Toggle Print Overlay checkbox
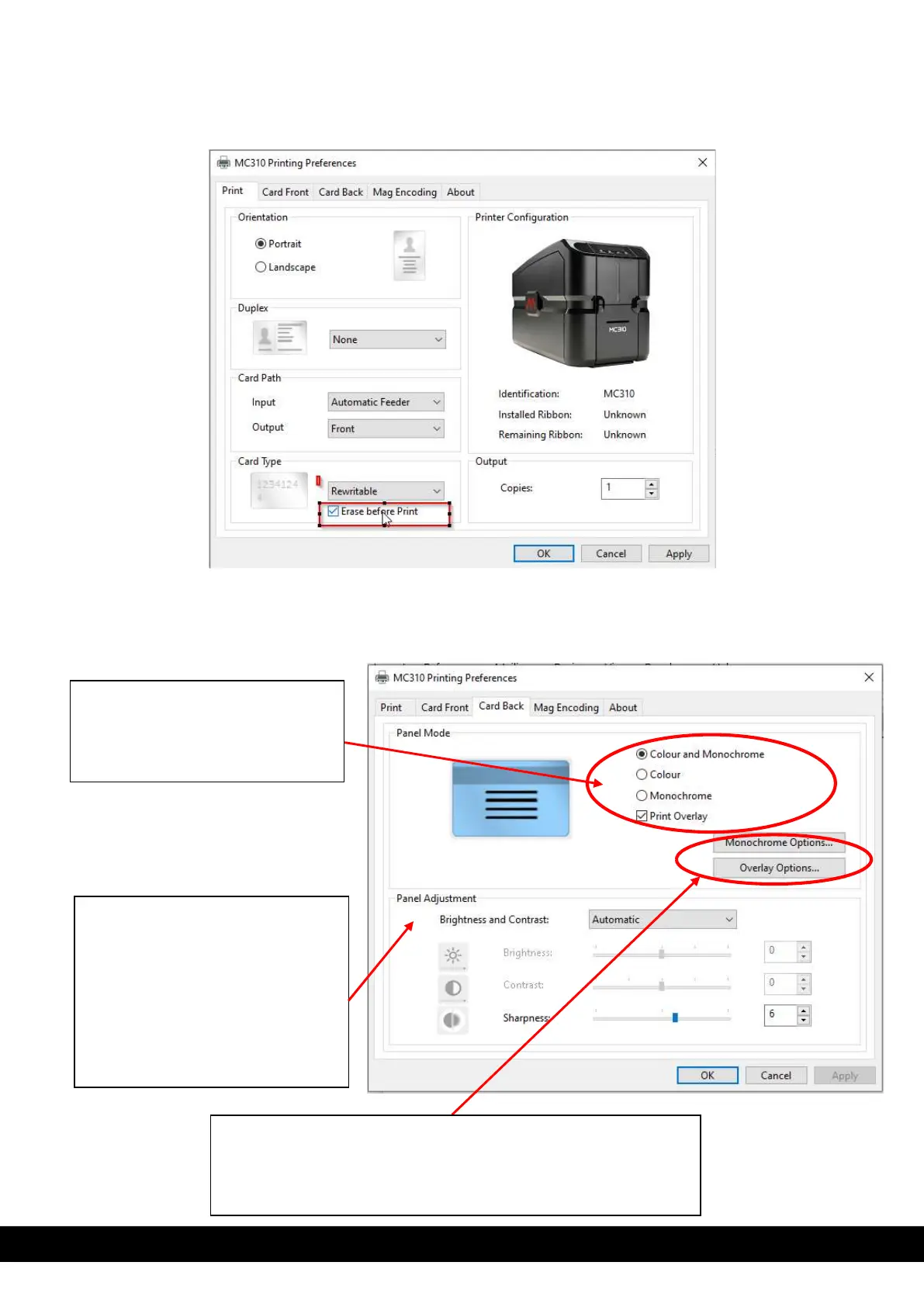 click(x=642, y=816)
